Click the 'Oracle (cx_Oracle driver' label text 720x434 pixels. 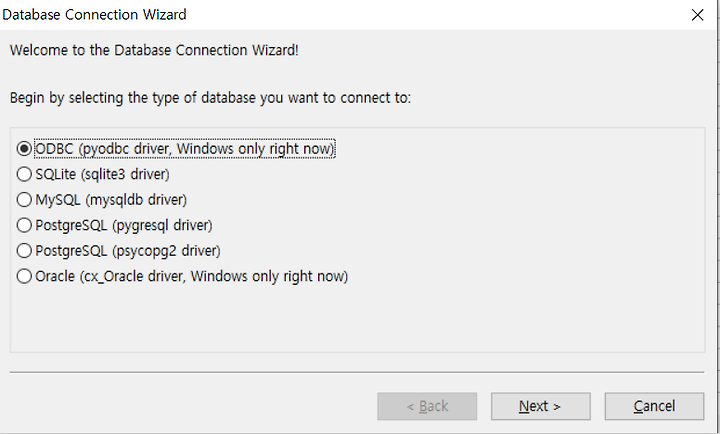(x=110, y=276)
